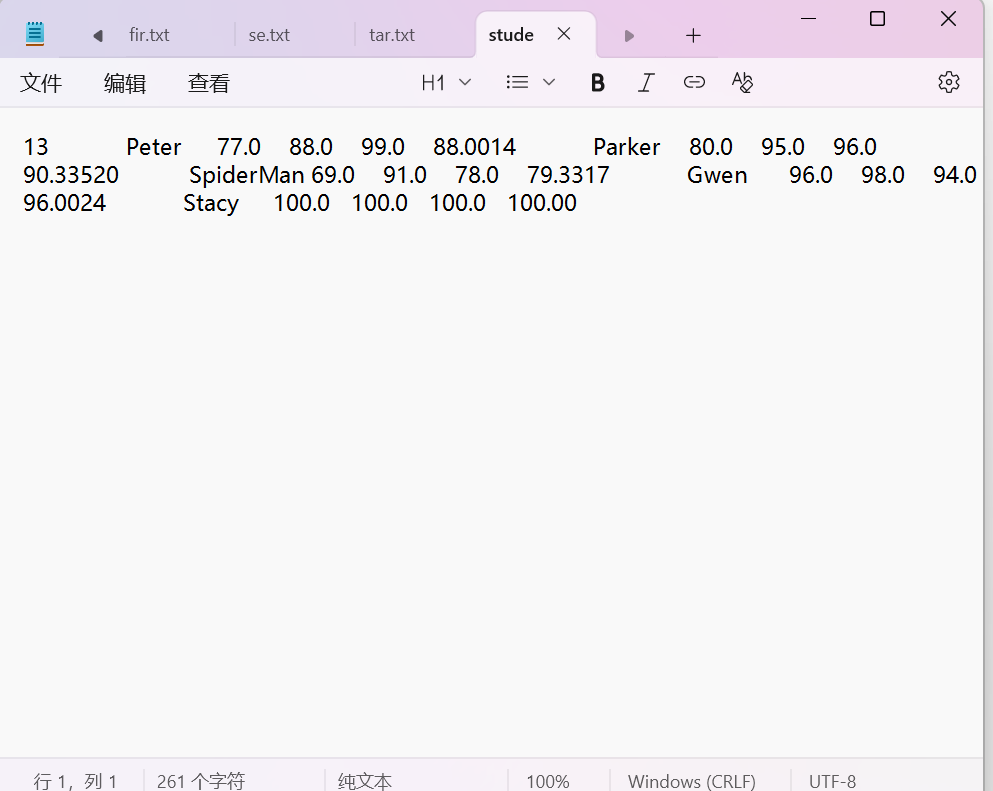Click the value 100.00 at the end
Image resolution: width=993 pixels, height=791 pixels.
click(x=542, y=203)
